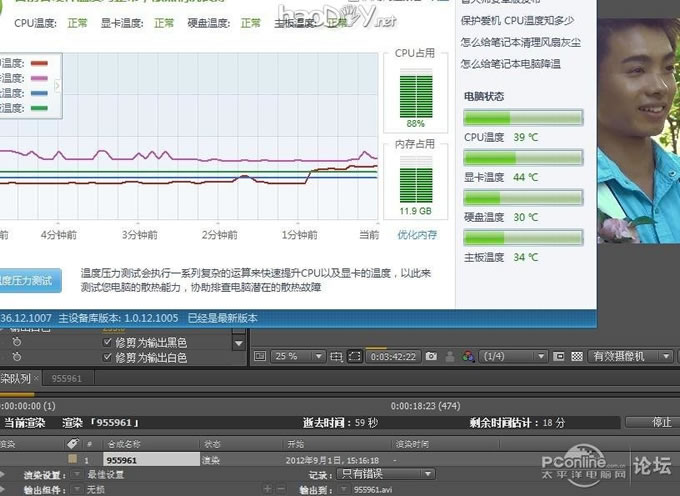This screenshot has height=496, width=680.
Task: Open the 只有错误 log dropdown
Action: [x=384, y=474]
